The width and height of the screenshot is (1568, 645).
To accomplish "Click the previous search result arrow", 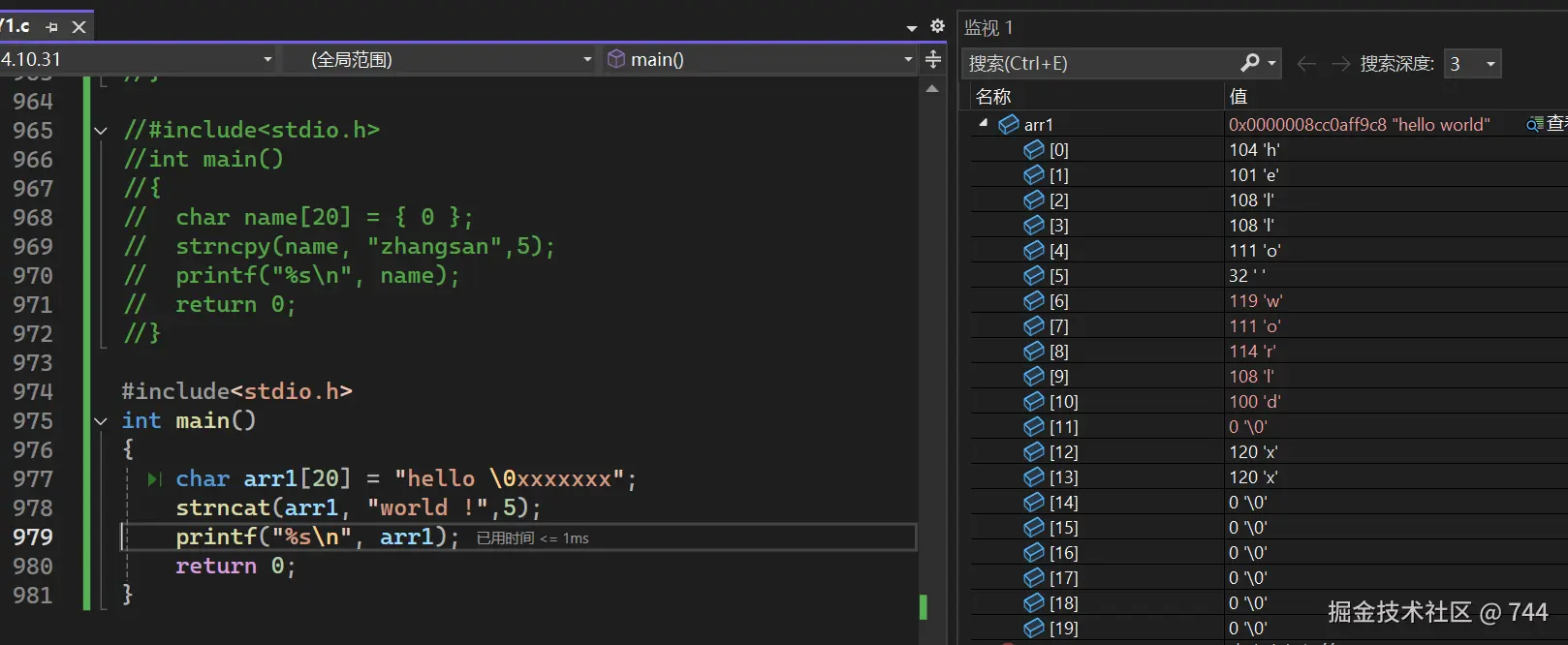I will point(1306,64).
